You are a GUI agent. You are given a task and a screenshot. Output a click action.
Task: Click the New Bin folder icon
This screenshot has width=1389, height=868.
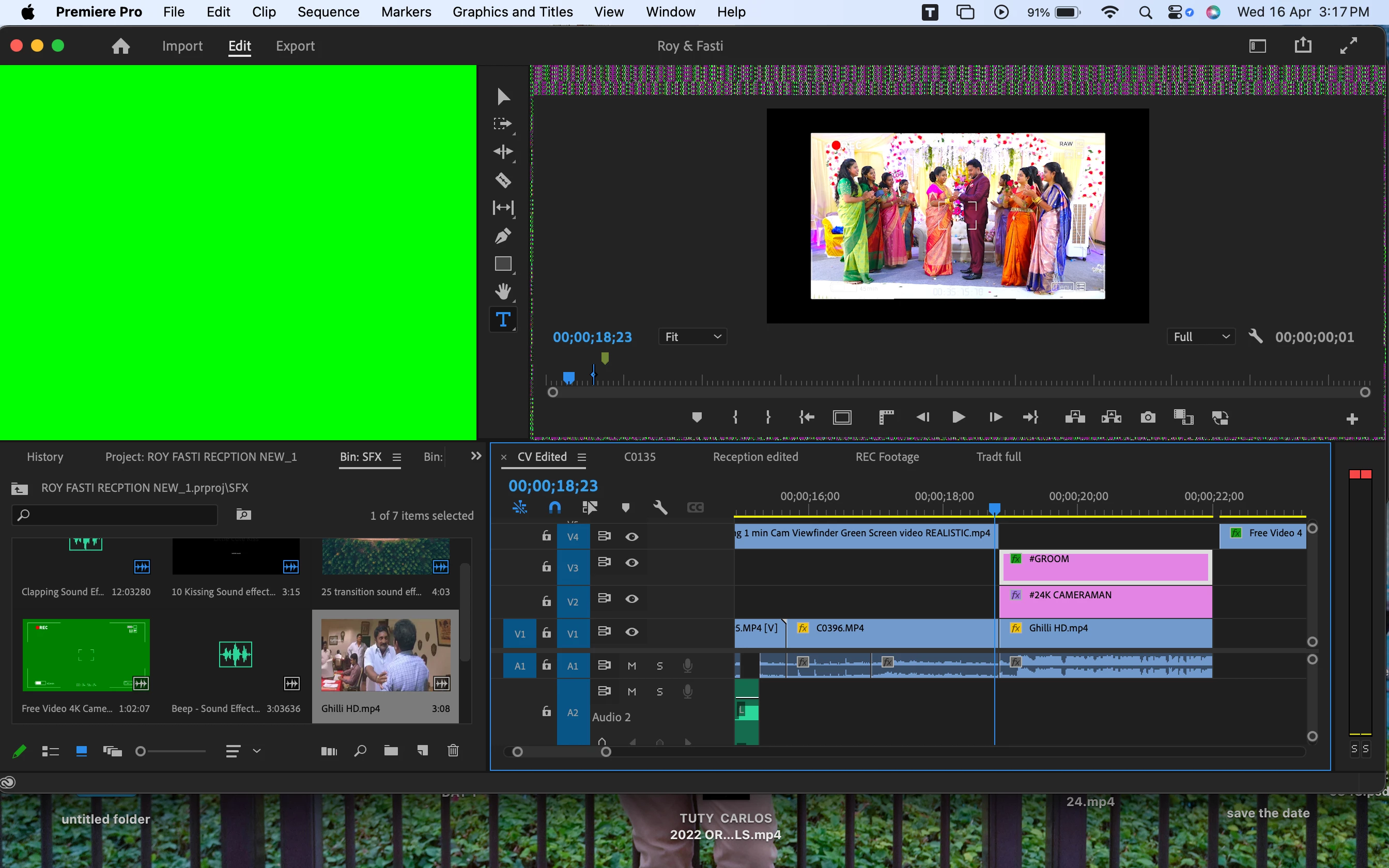(x=391, y=750)
